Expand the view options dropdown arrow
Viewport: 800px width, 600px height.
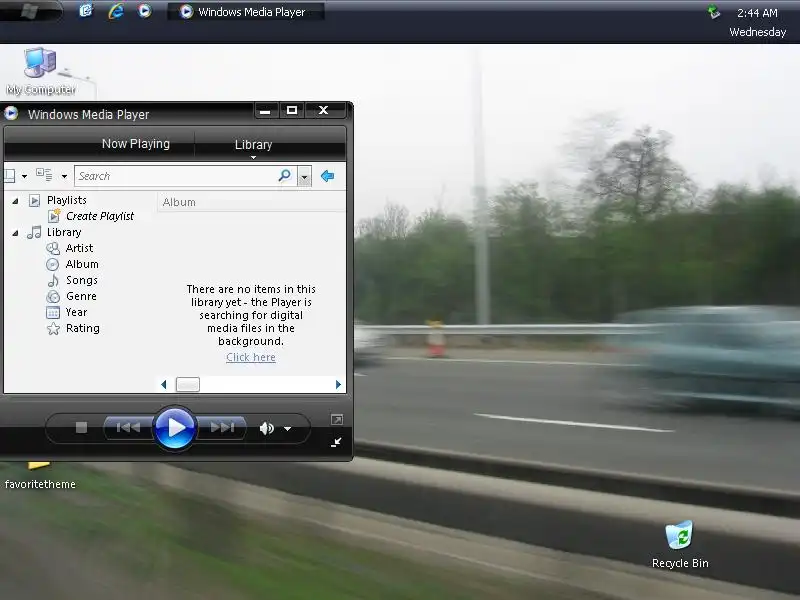(64, 177)
